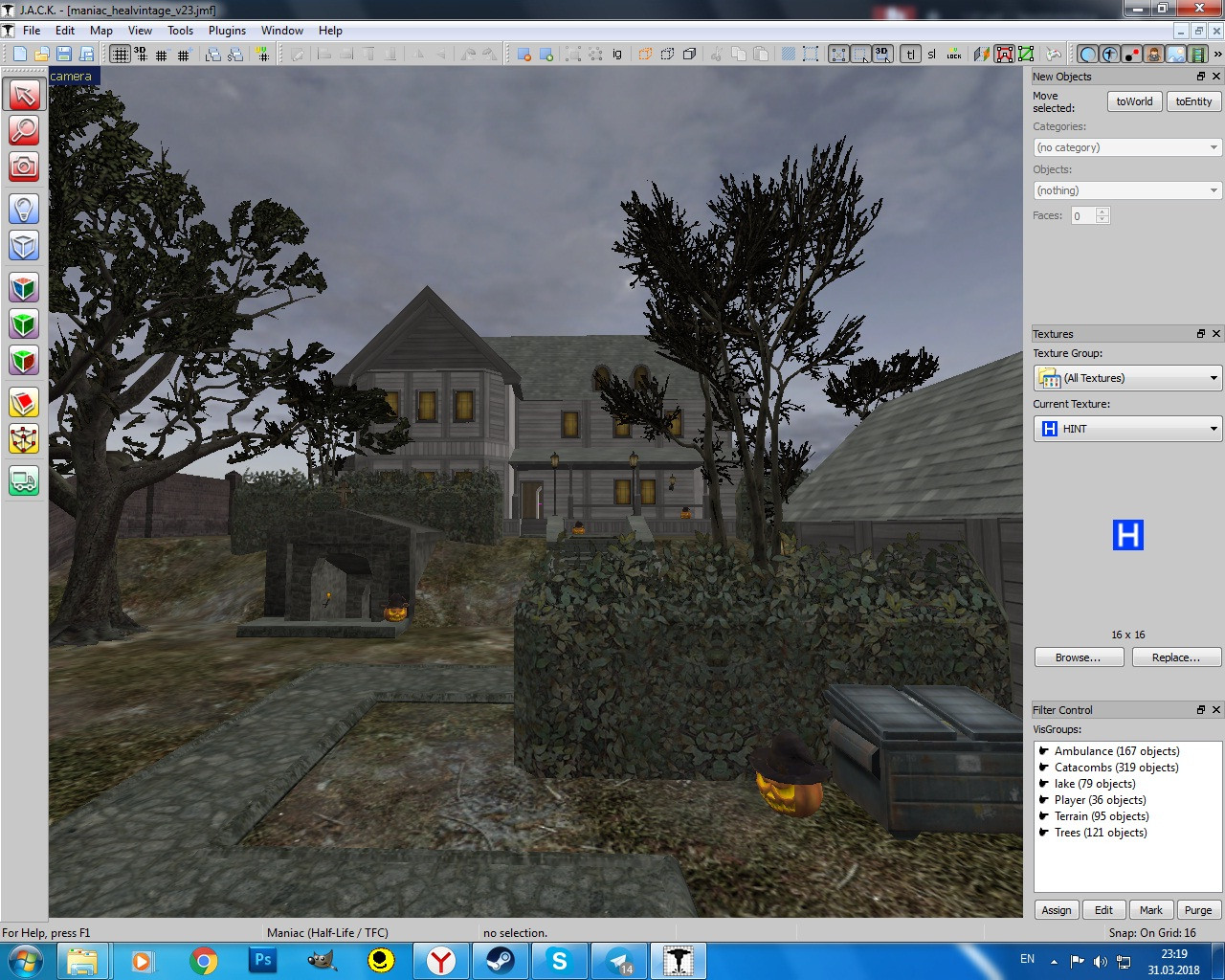Click the Hide selected objects icon
This screenshot has height=980, width=1225.
[x=645, y=54]
